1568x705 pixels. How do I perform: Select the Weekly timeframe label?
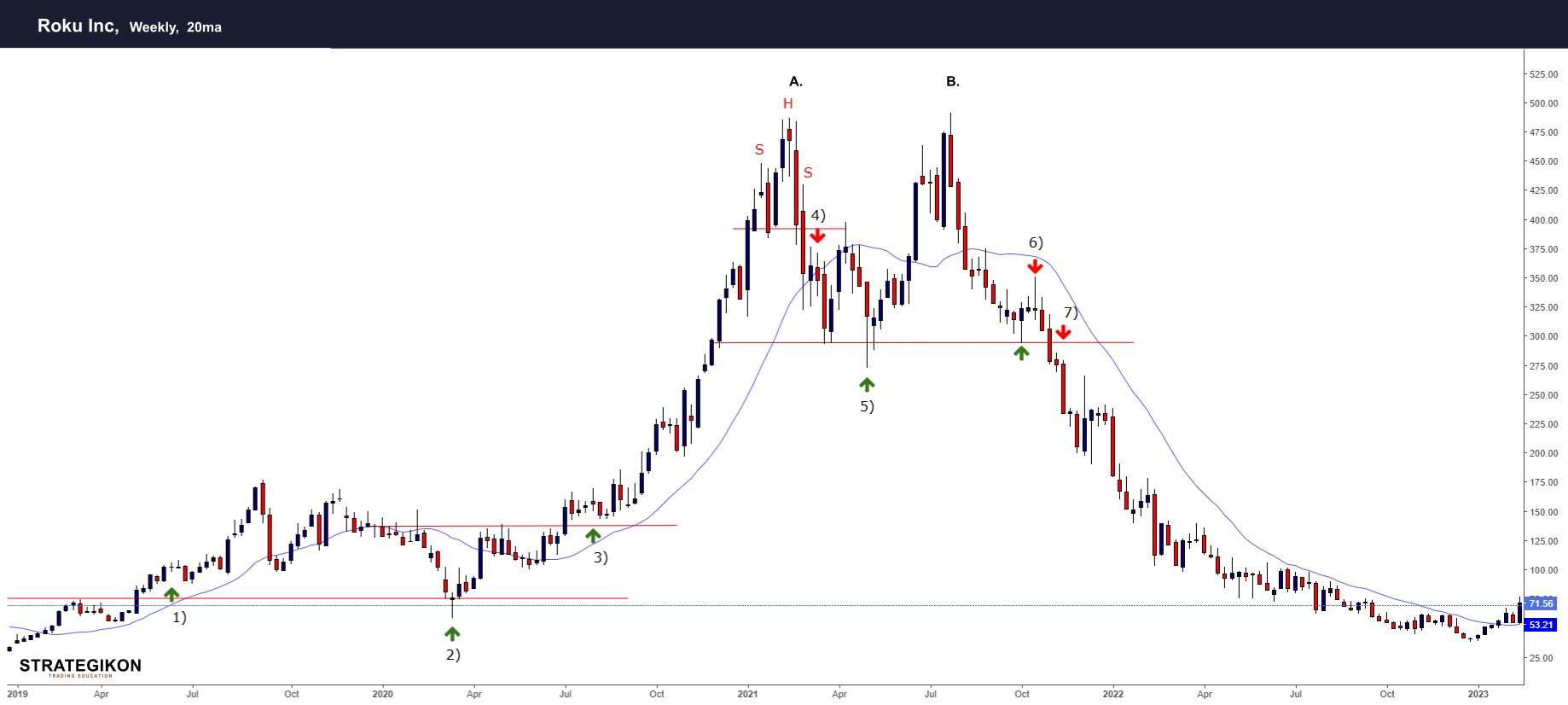pyautogui.click(x=154, y=27)
